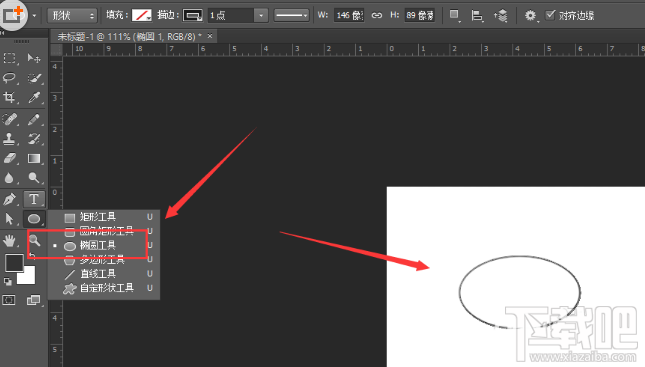Select the History Brush tool
The image size is (645, 367).
(x=34, y=139)
